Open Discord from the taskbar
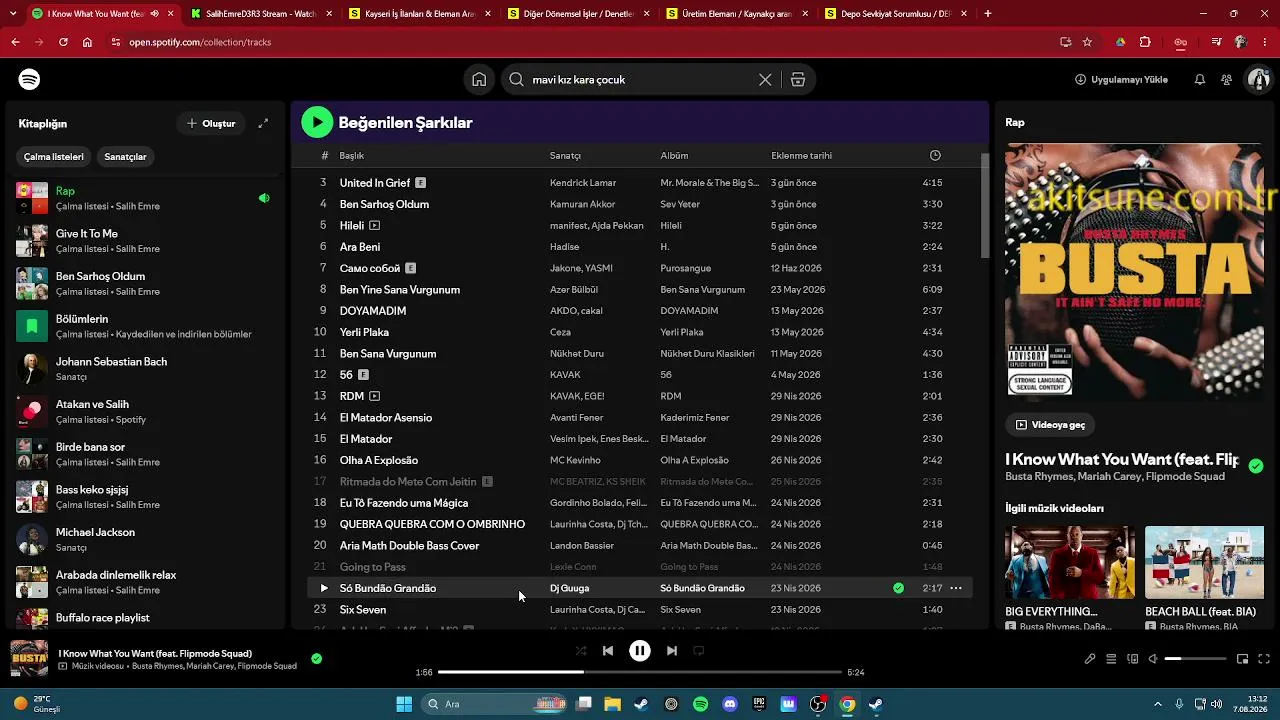The image size is (1280, 720). [x=730, y=704]
